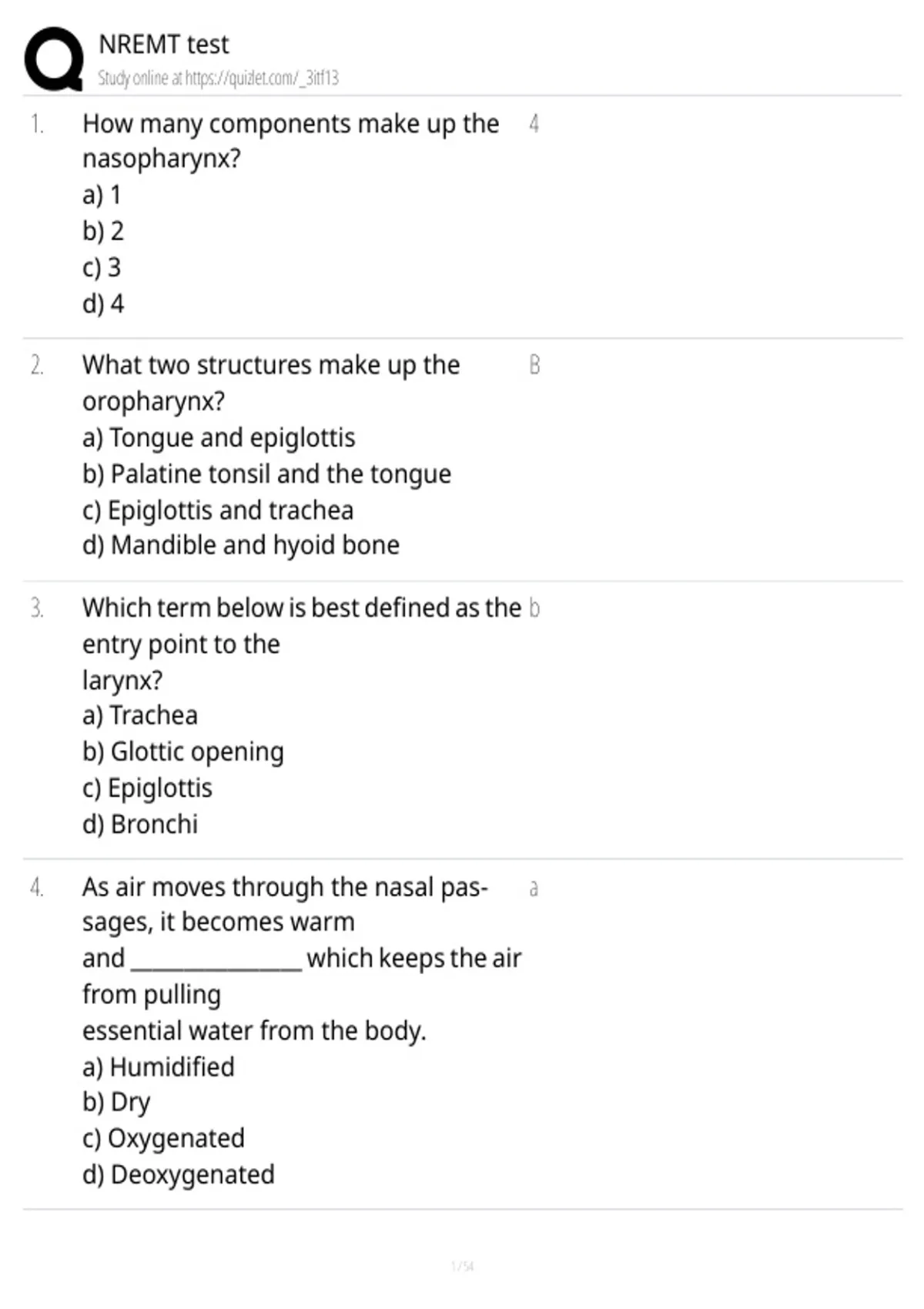Select question 2 about the oropharynx
Screen dimensions: 924x1309
[271, 383]
